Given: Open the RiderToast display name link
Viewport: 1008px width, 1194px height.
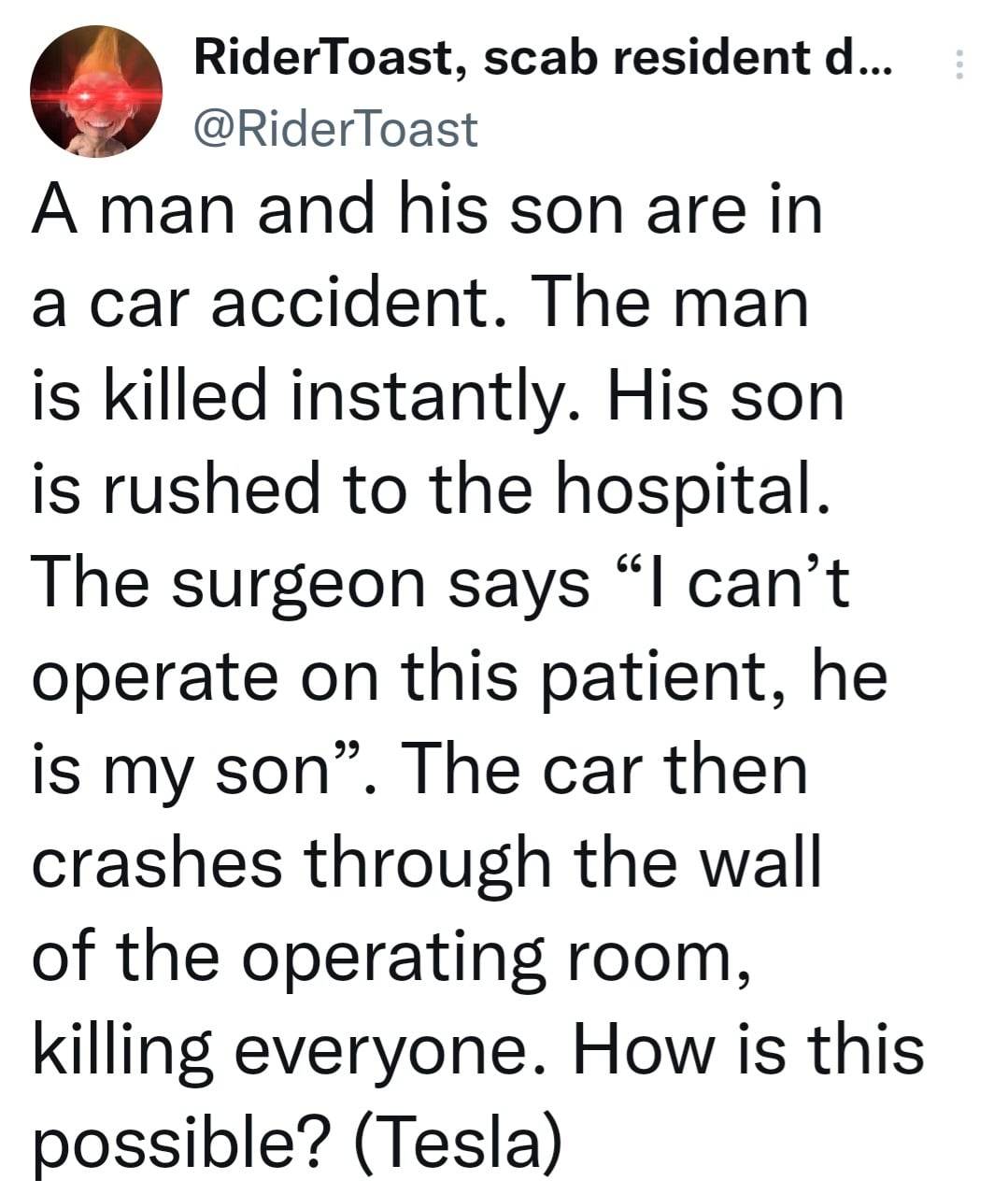Looking at the screenshot, I should tap(322, 60).
